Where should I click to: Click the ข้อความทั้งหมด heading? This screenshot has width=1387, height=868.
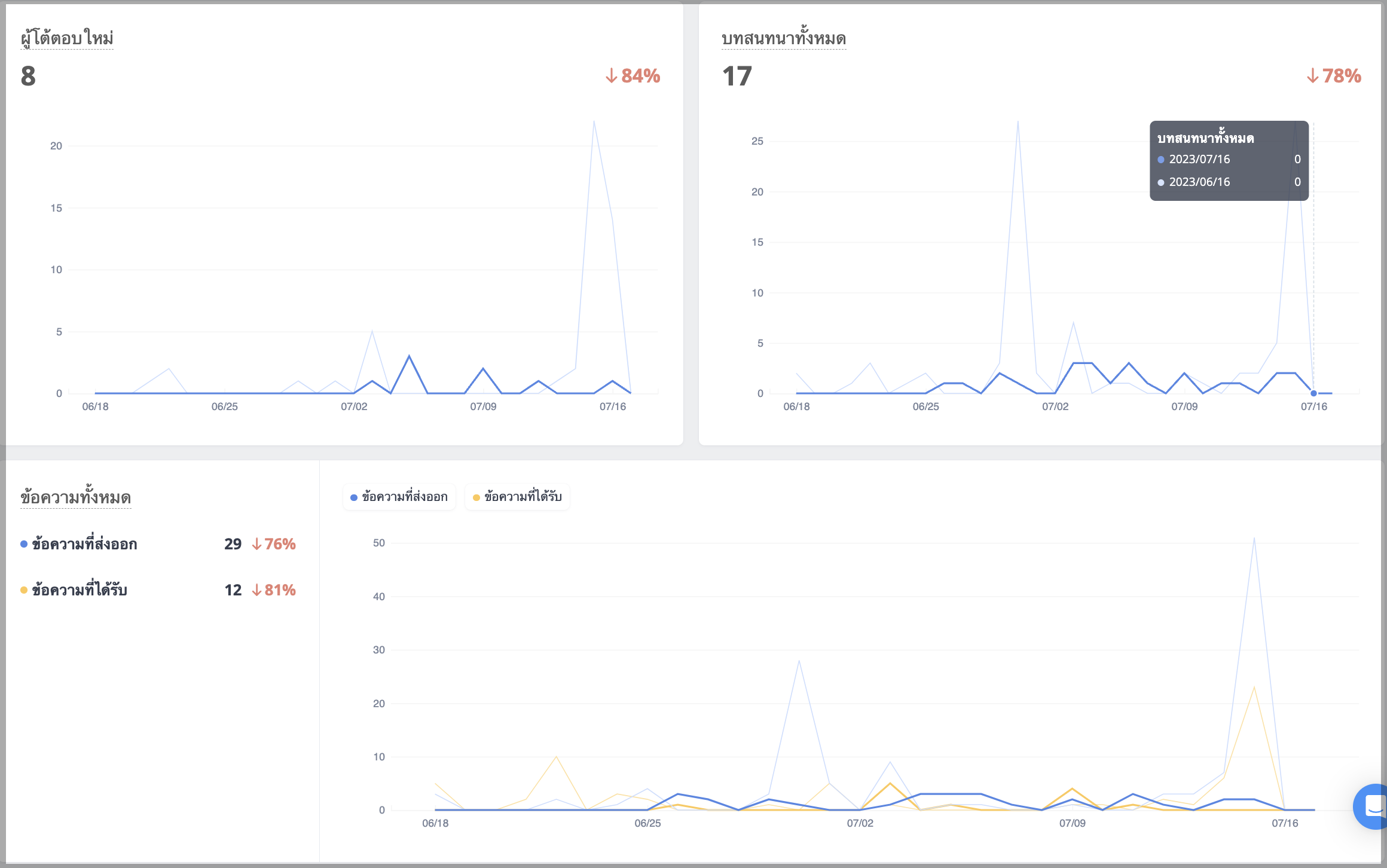75,497
